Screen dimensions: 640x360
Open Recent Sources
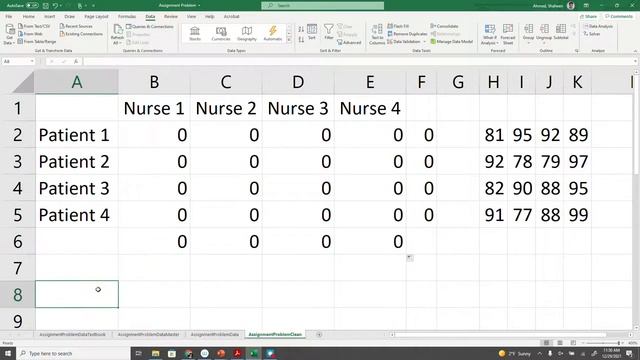coord(76,26)
